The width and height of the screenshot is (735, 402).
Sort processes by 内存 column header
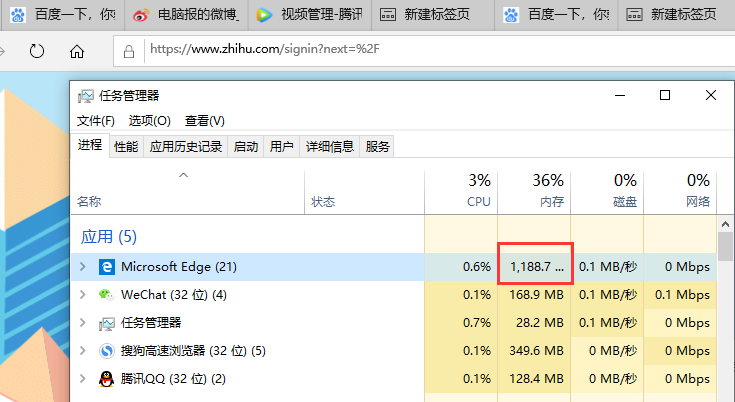pos(534,193)
